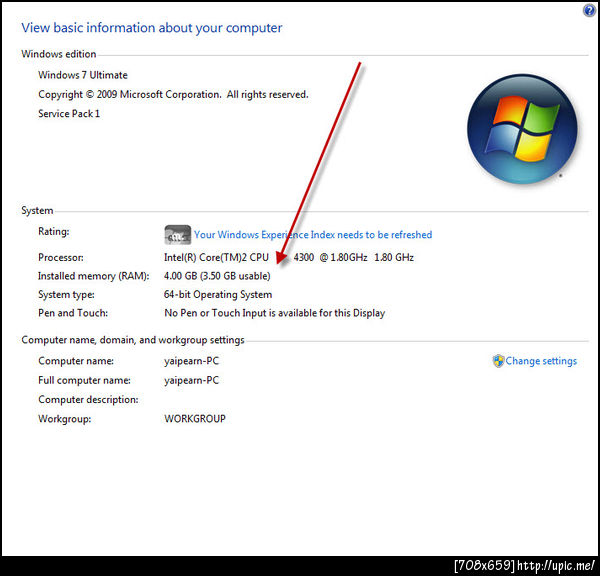
Task: Select the 'Intel(R) Core(TM)2 CPU' text
Action: click(x=216, y=258)
